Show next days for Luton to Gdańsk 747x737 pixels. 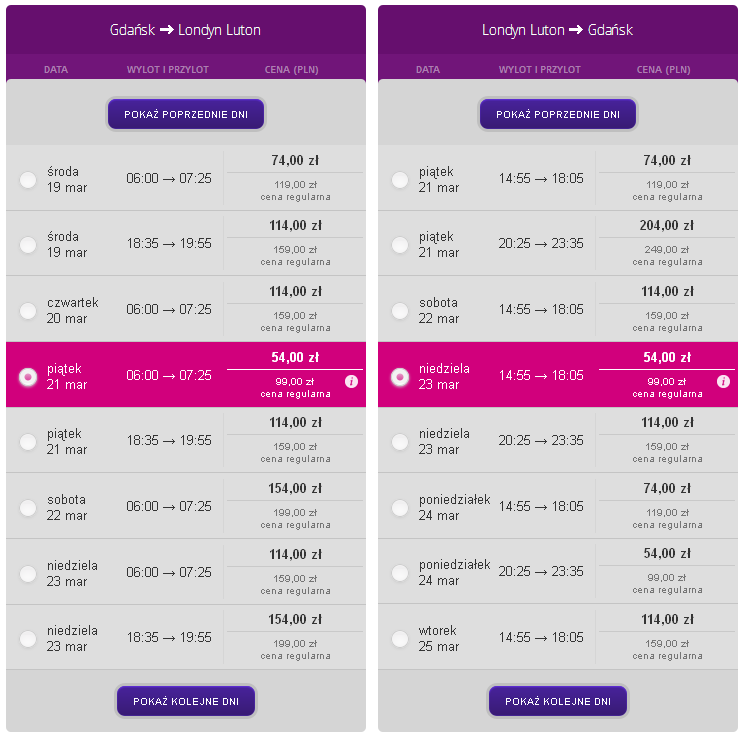pyautogui.click(x=558, y=701)
